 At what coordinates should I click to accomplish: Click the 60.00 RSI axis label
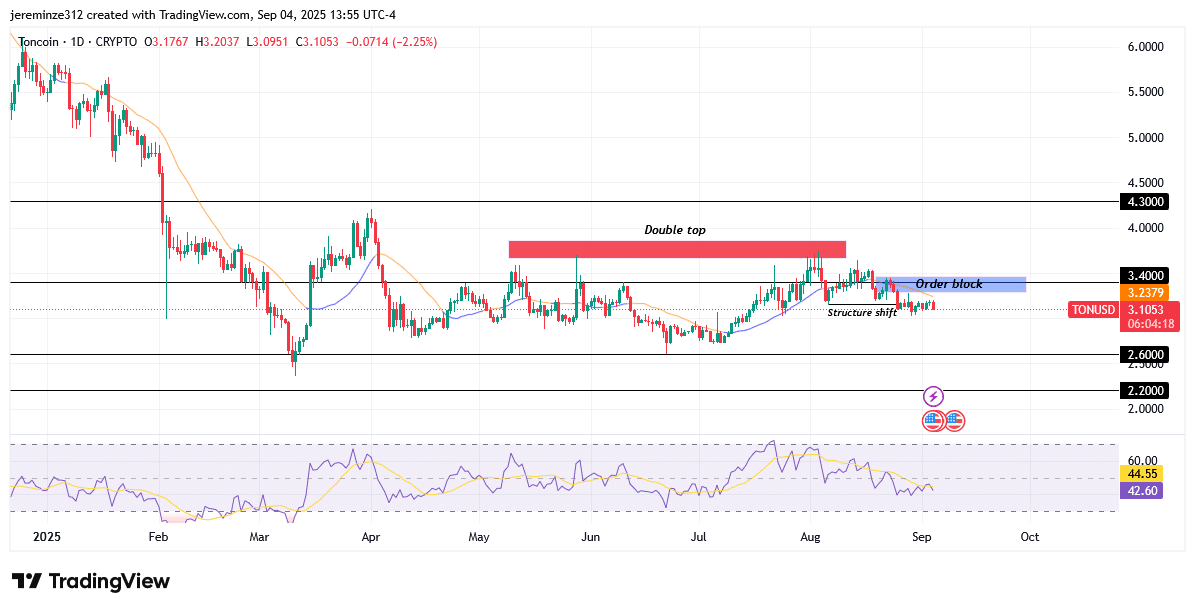tap(1142, 460)
